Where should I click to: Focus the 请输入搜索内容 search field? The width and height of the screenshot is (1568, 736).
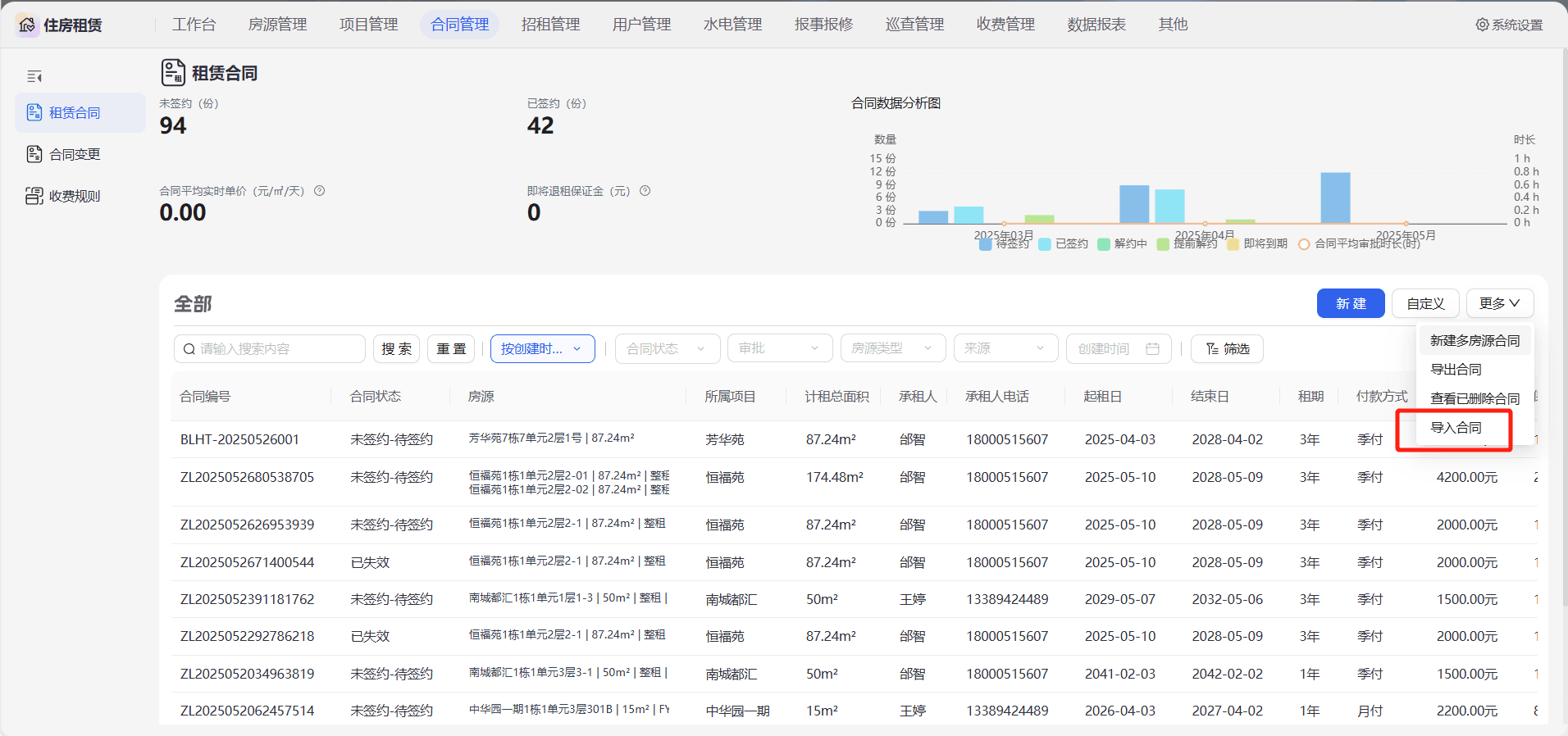270,348
